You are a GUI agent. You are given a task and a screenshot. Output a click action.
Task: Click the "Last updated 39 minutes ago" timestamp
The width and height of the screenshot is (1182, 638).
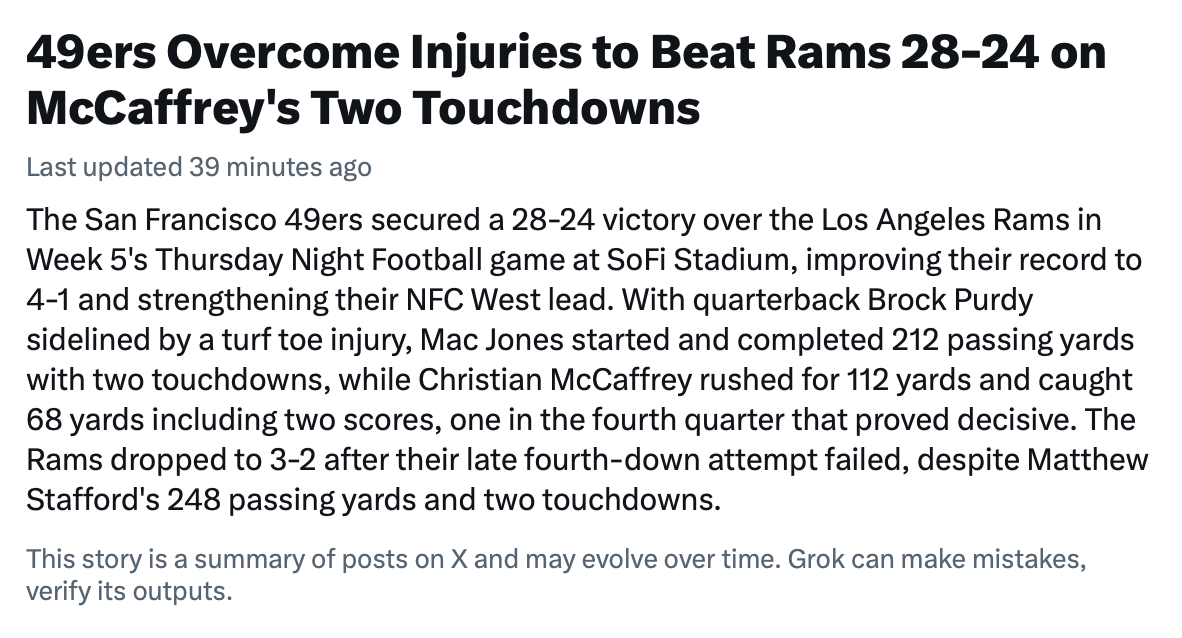click(199, 166)
